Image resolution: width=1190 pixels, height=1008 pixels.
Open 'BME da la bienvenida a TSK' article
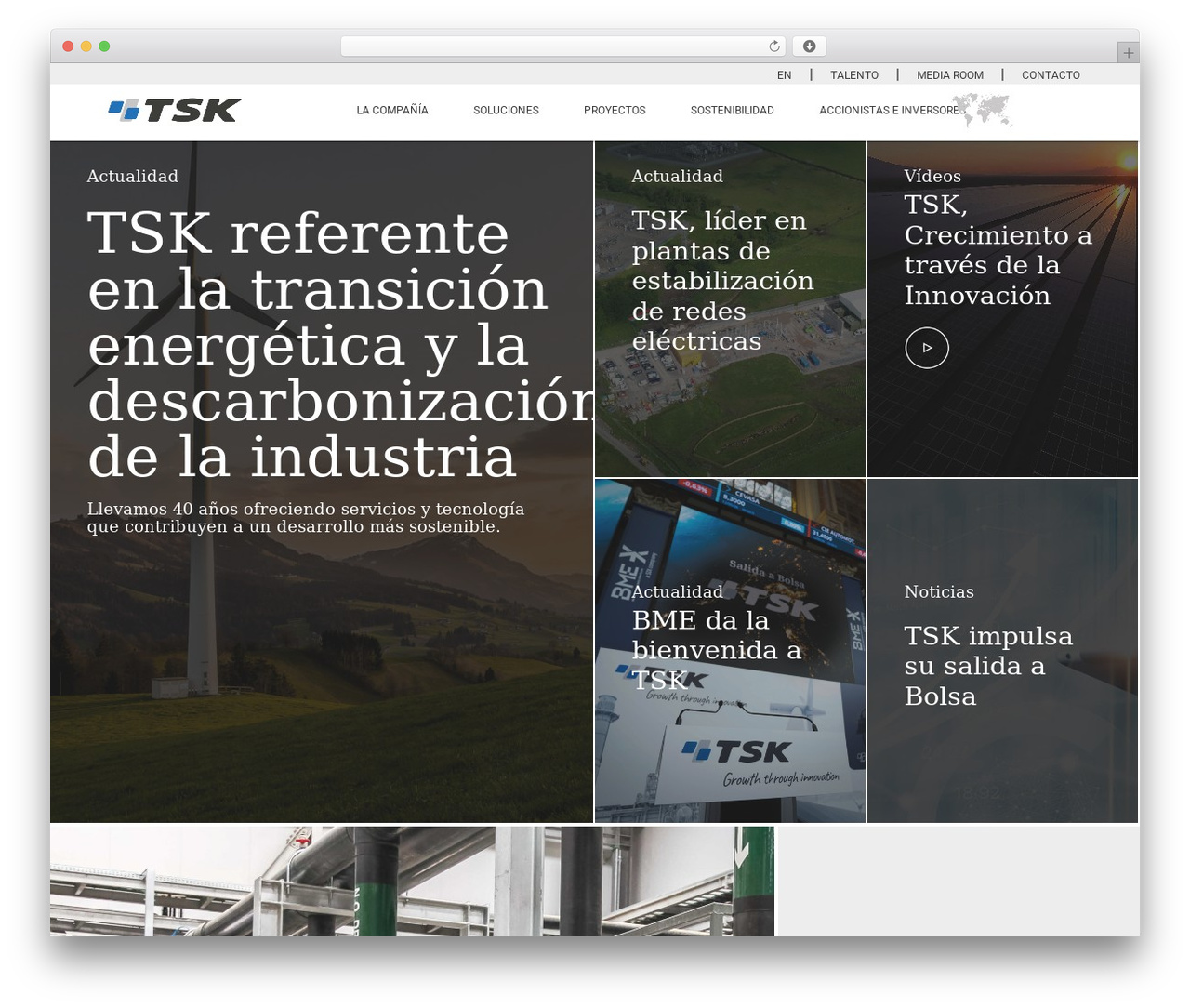coord(717,650)
